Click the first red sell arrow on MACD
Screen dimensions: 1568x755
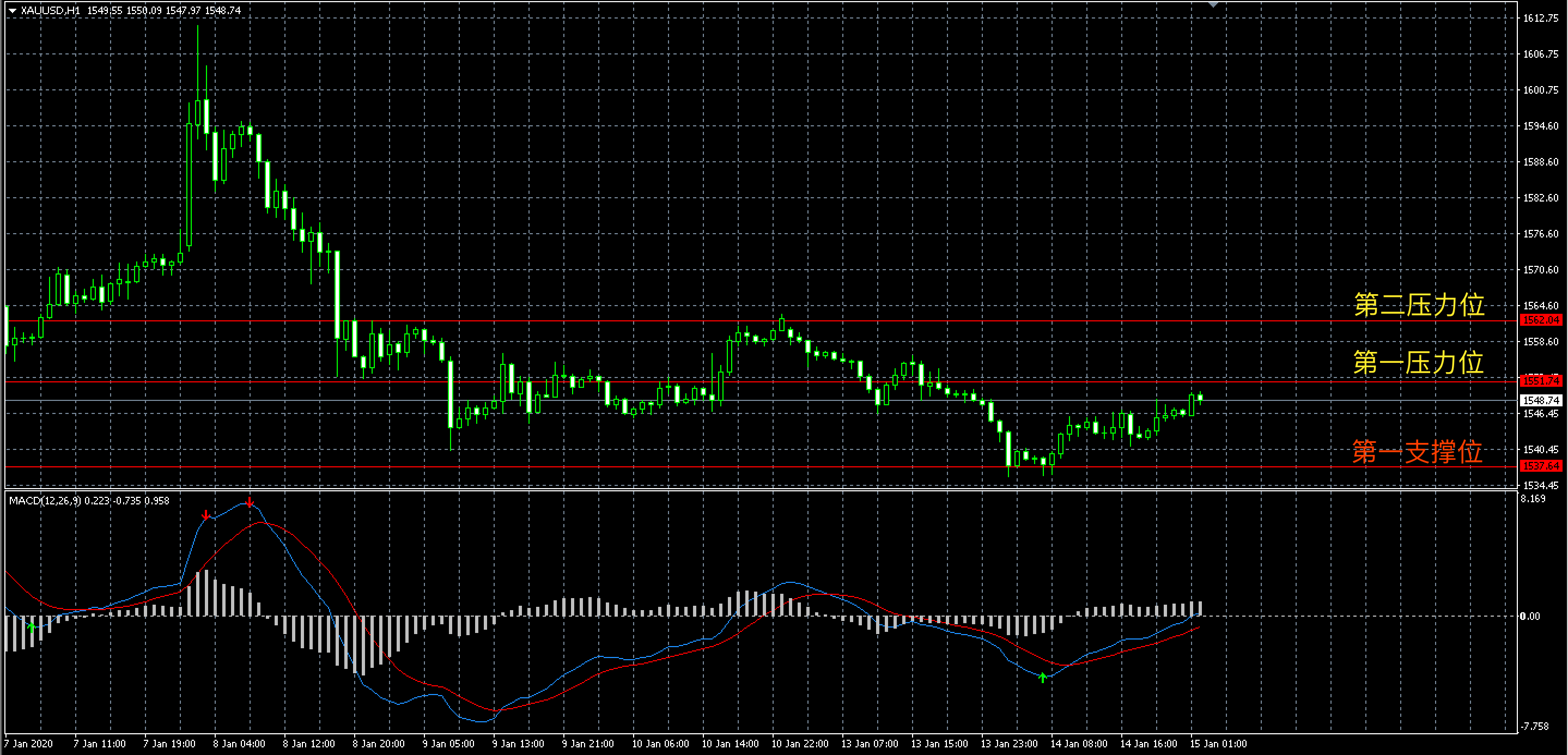(206, 515)
